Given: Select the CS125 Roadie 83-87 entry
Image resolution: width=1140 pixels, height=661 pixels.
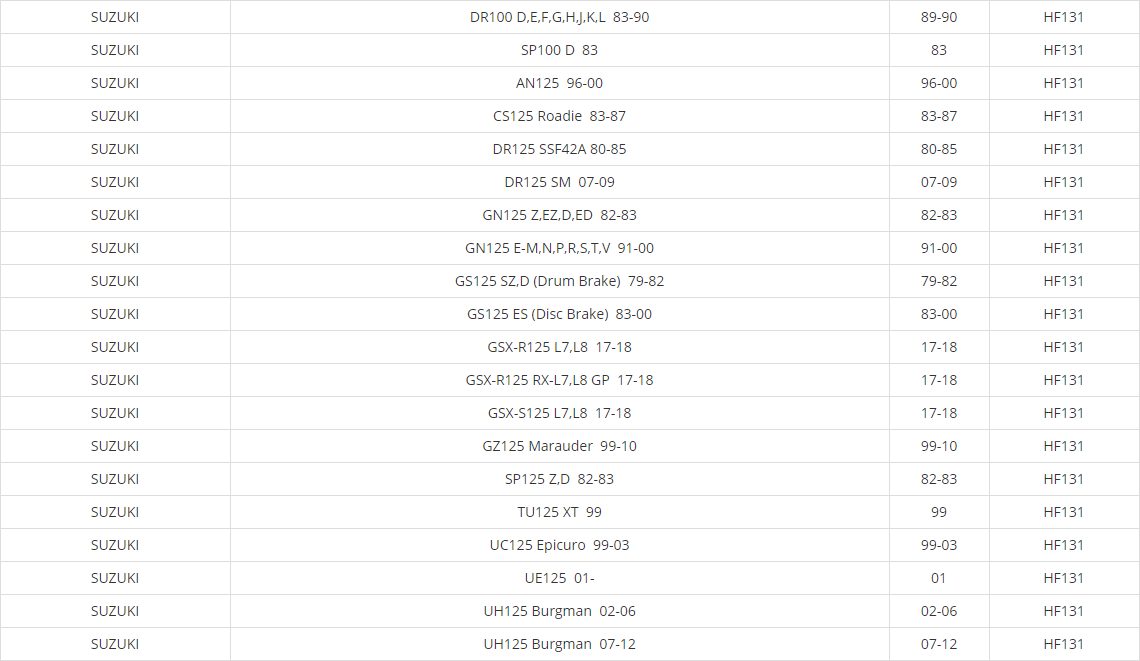Looking at the screenshot, I should pos(559,116).
